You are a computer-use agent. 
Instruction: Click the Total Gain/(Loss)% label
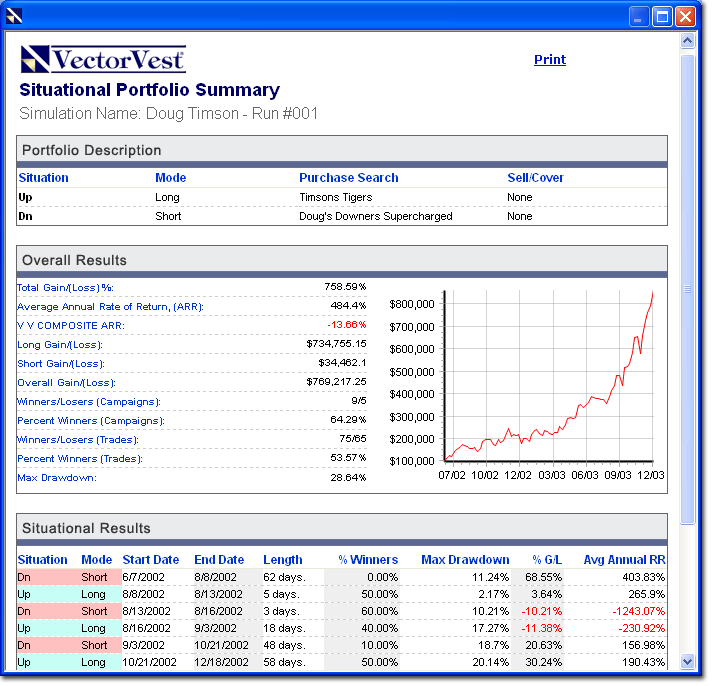tap(65, 288)
